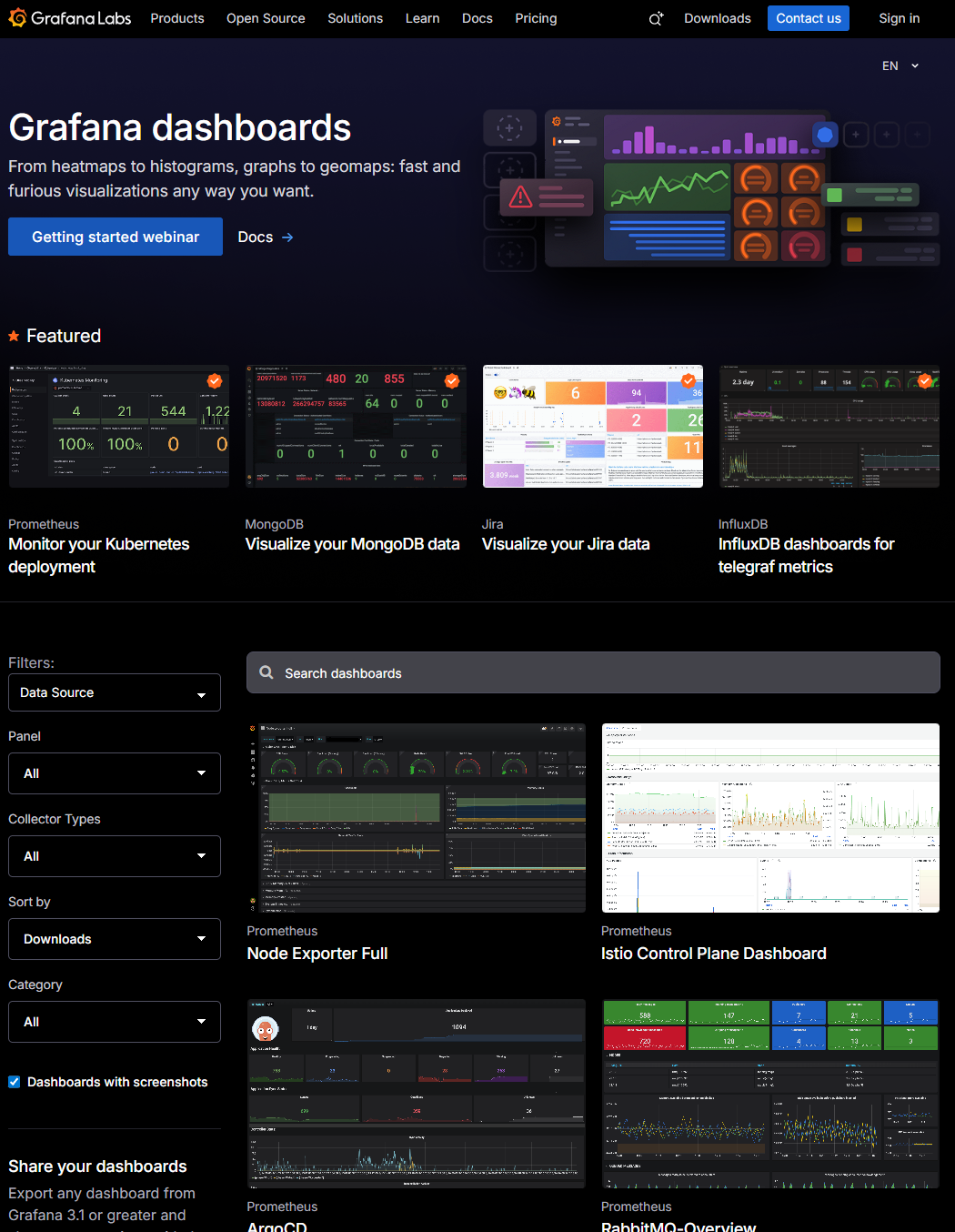Uncheck Dashboards with screenshots checkbox
This screenshot has height=1232, width=955.
pyautogui.click(x=15, y=1082)
